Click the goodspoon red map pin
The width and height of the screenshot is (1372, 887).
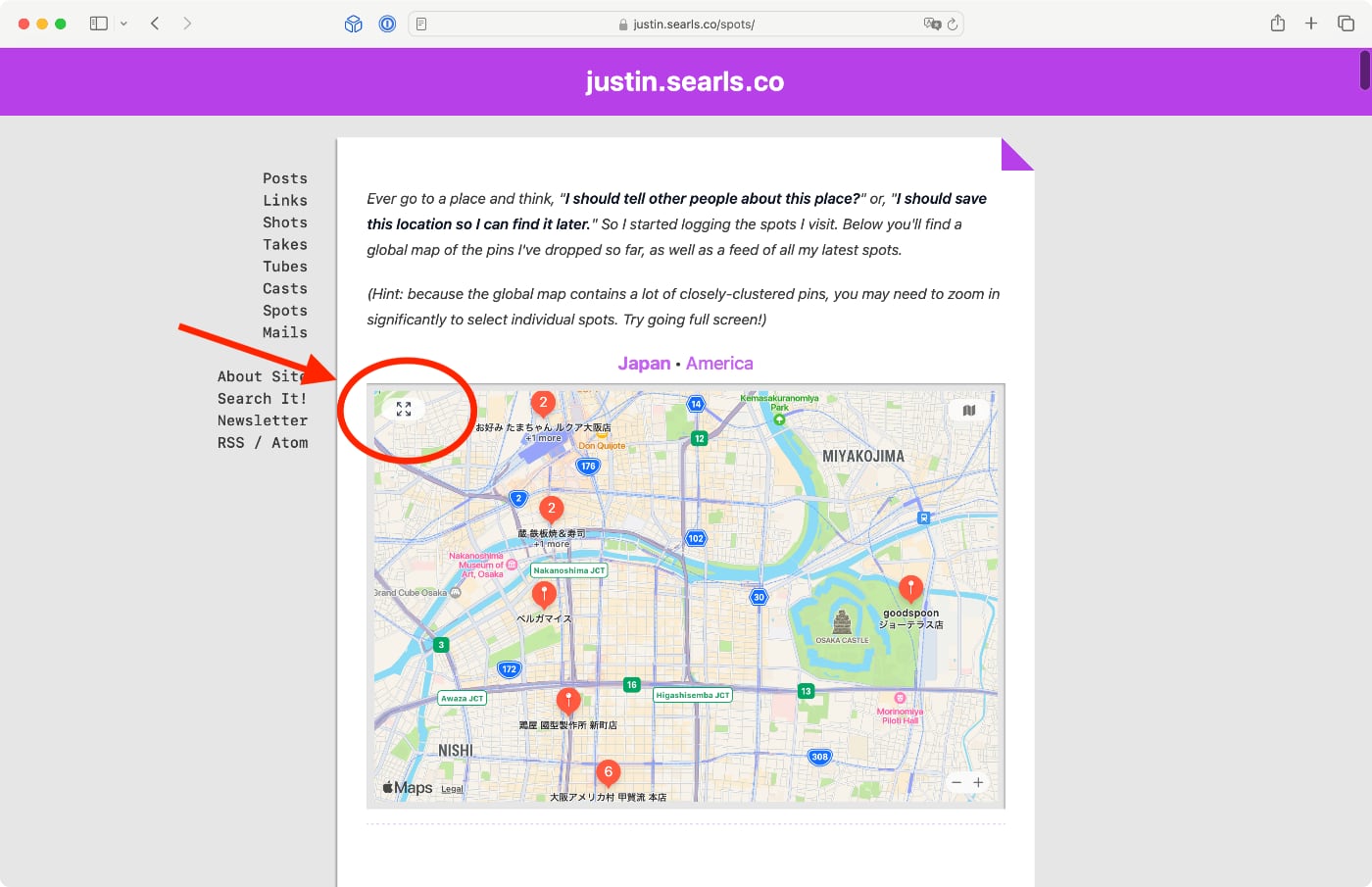pyautogui.click(x=910, y=588)
